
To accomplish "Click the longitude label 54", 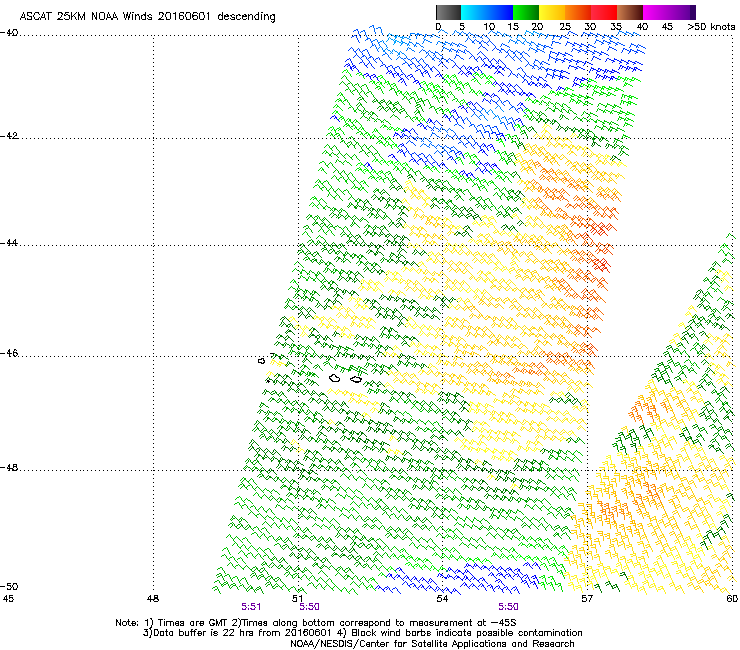I will pyautogui.click(x=442, y=599).
